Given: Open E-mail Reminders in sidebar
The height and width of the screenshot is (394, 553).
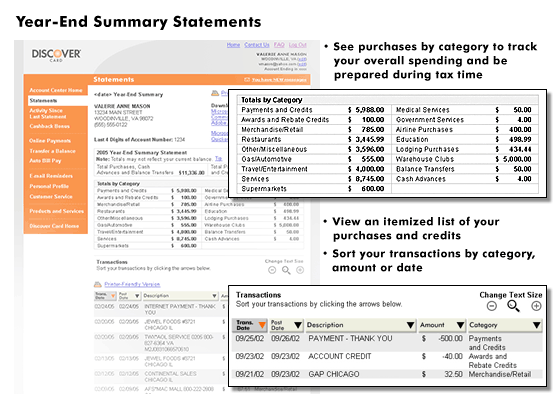Looking at the screenshot, I should pyautogui.click(x=51, y=176).
